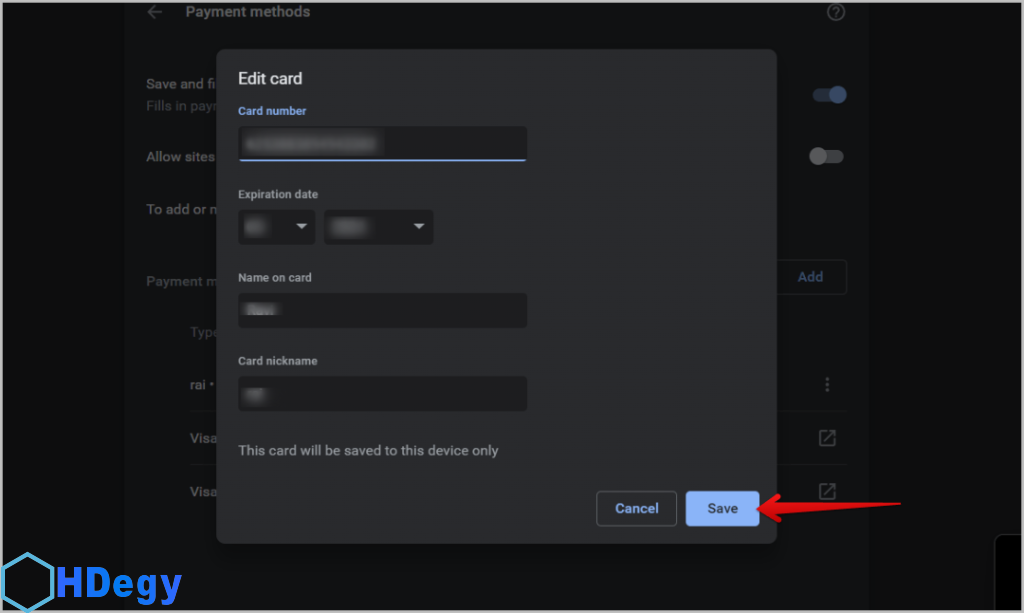Image resolution: width=1024 pixels, height=613 pixels.
Task: Focus the Card number input field
Action: [x=382, y=143]
